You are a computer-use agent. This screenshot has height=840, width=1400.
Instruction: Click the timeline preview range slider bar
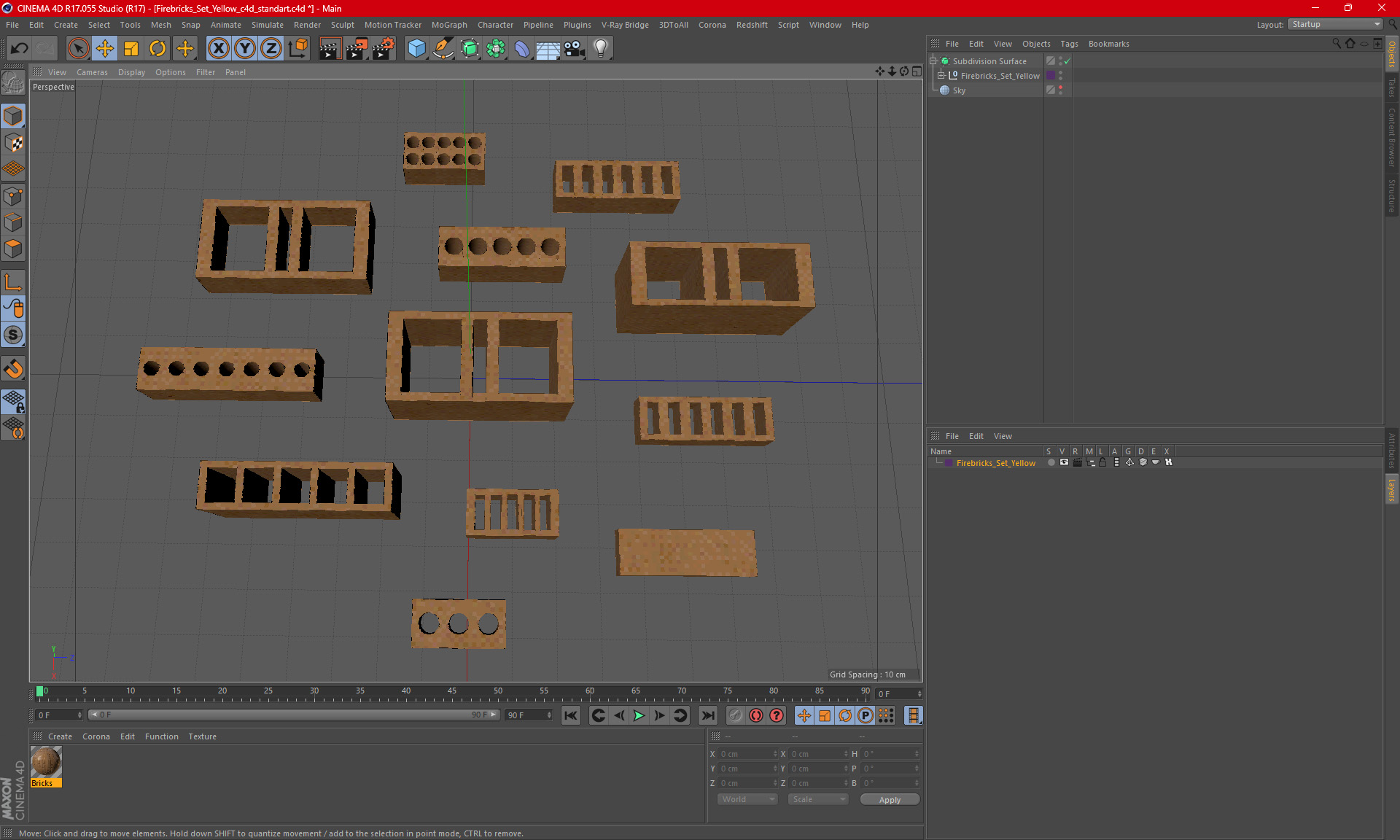294,715
